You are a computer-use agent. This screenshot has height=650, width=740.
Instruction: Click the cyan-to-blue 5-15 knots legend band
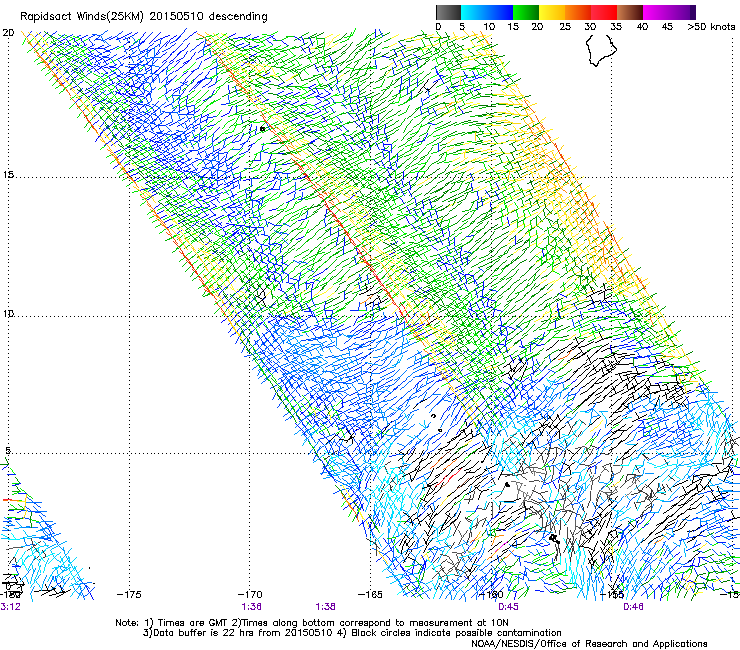click(x=487, y=12)
